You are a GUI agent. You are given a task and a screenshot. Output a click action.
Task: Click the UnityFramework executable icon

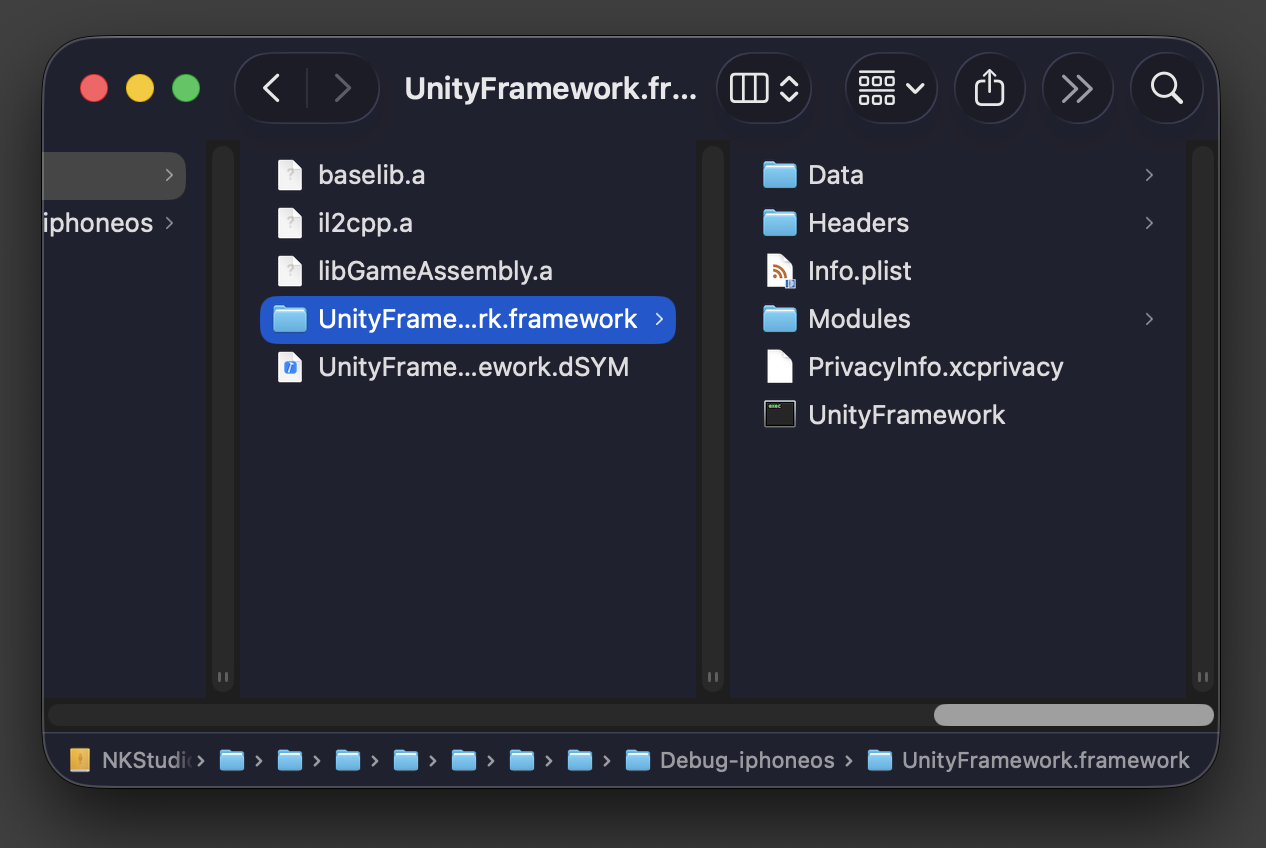[779, 415]
